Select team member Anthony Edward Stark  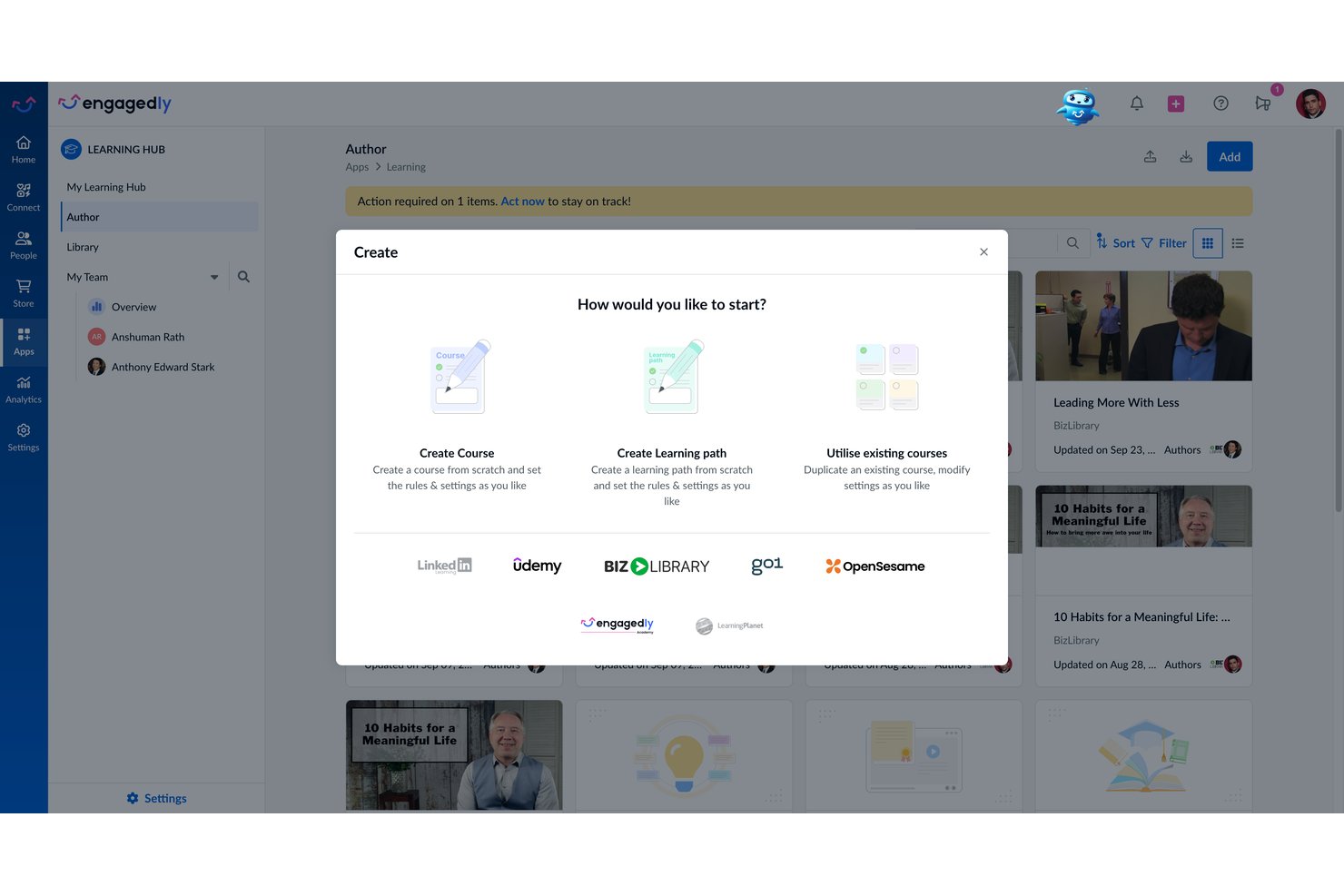(x=163, y=367)
